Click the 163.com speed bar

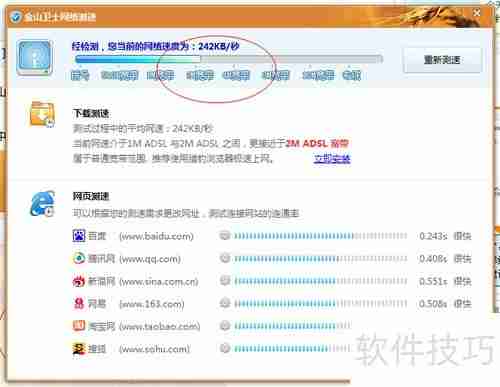click(x=320, y=304)
